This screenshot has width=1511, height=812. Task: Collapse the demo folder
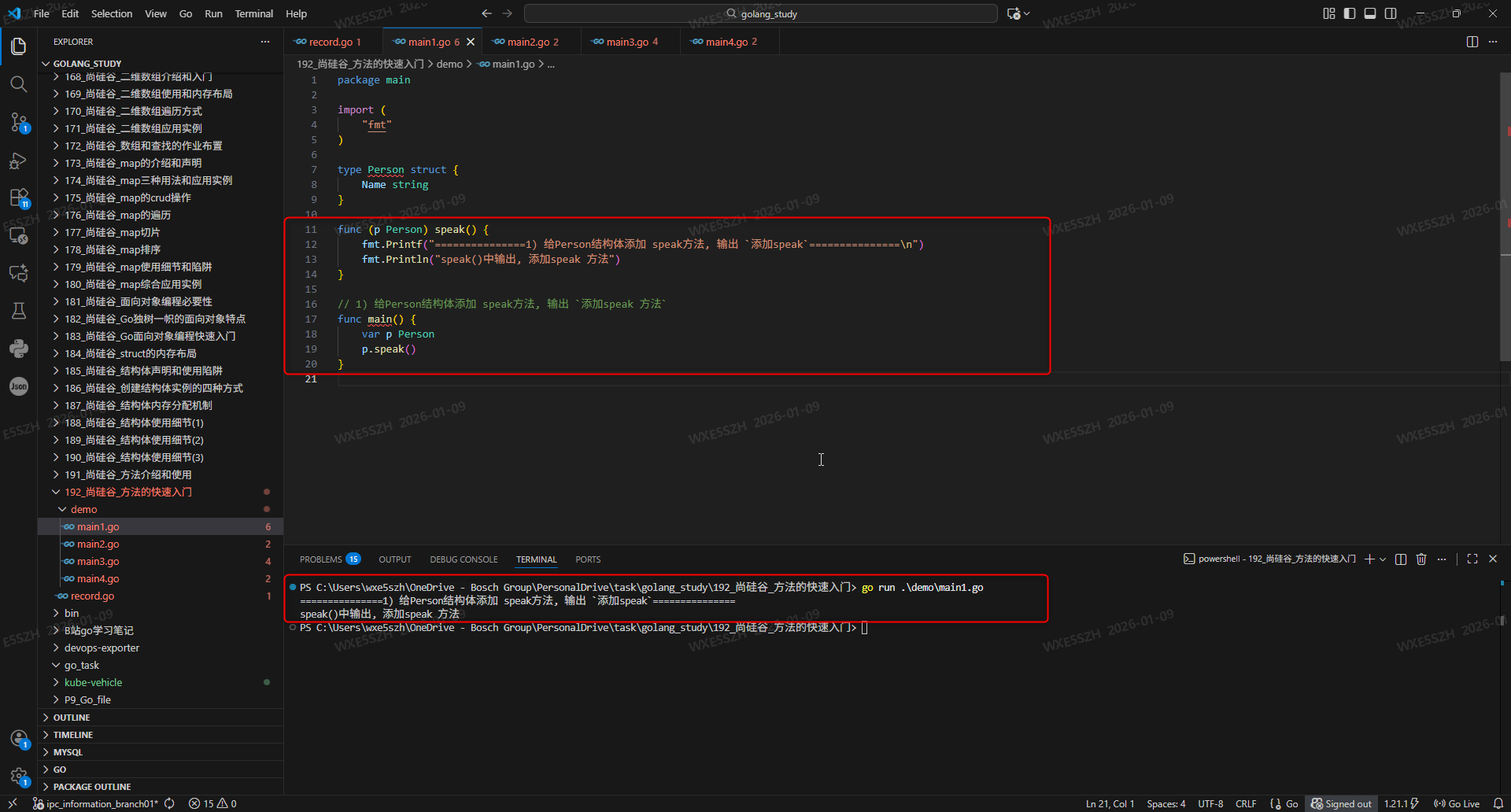click(x=84, y=509)
